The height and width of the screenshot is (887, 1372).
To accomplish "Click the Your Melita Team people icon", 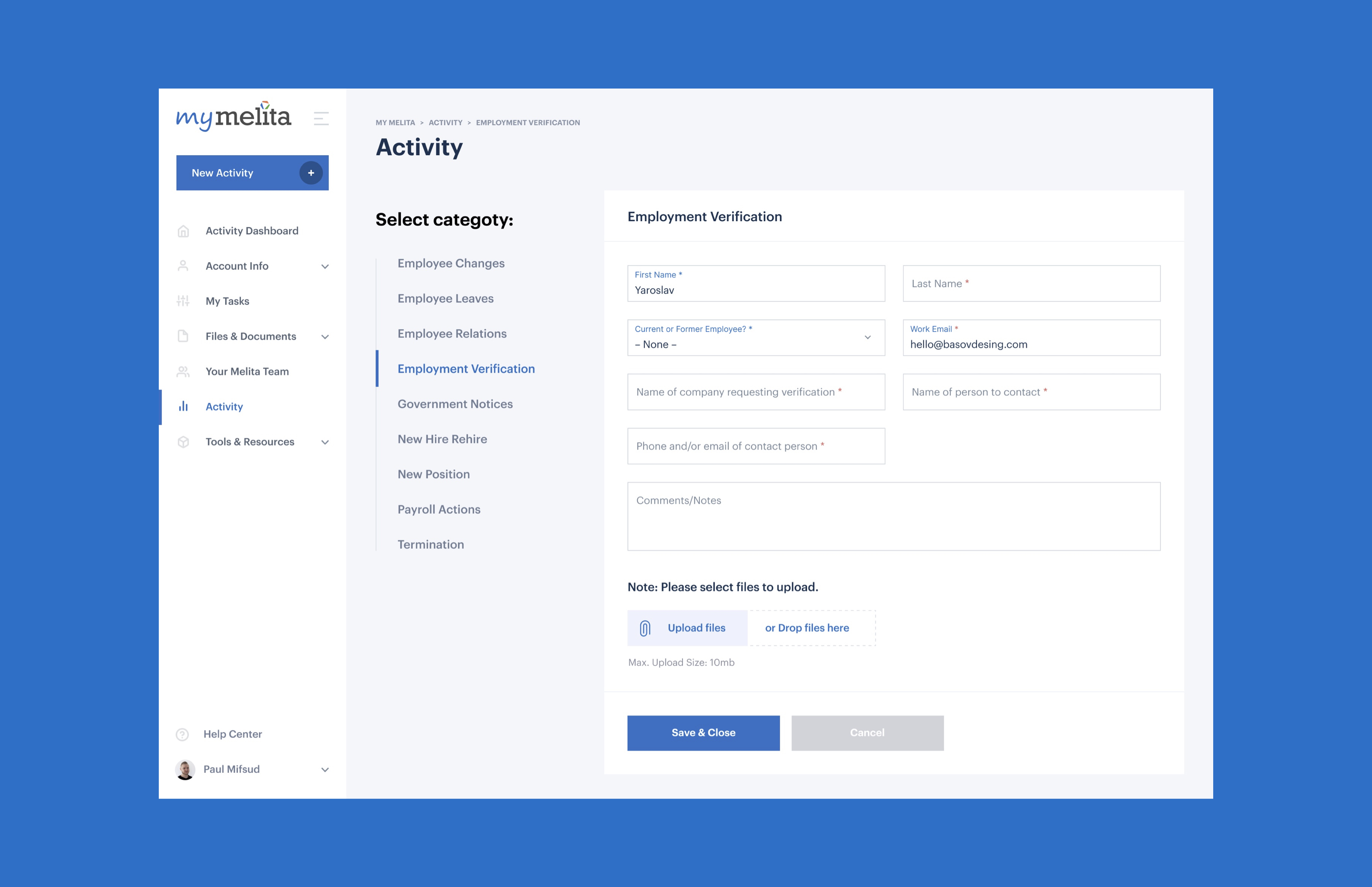I will 183,372.
